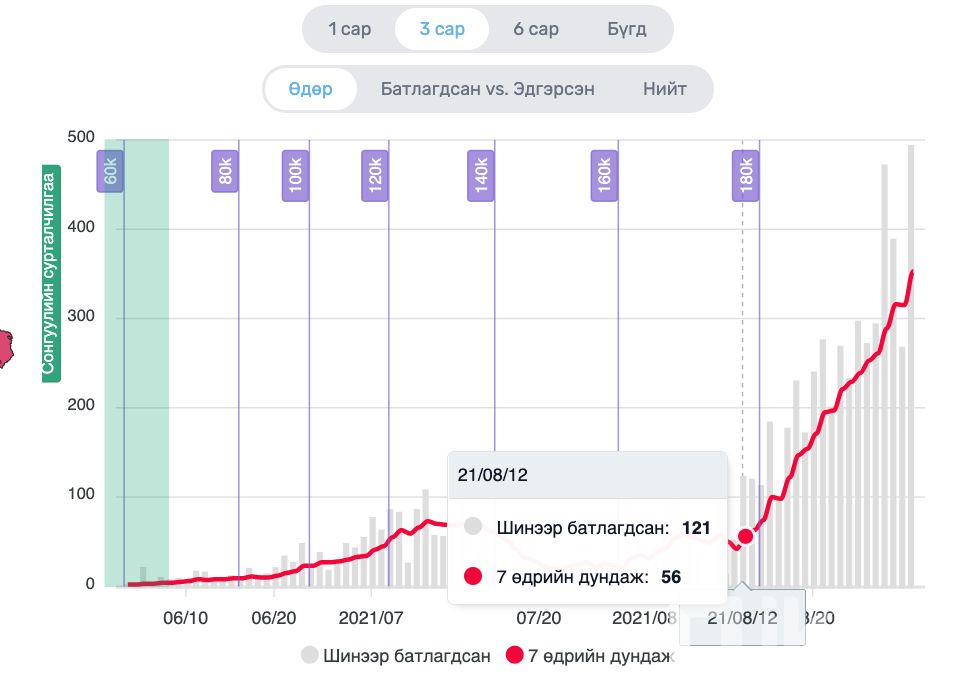The width and height of the screenshot is (975, 681).
Task: Click the 160k milestone marker
Action: tap(603, 171)
